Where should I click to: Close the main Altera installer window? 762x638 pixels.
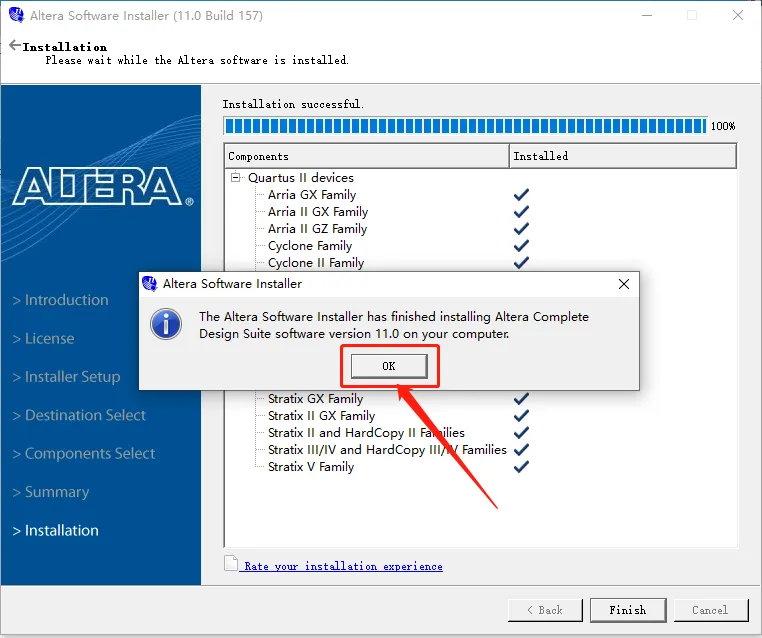[x=738, y=15]
